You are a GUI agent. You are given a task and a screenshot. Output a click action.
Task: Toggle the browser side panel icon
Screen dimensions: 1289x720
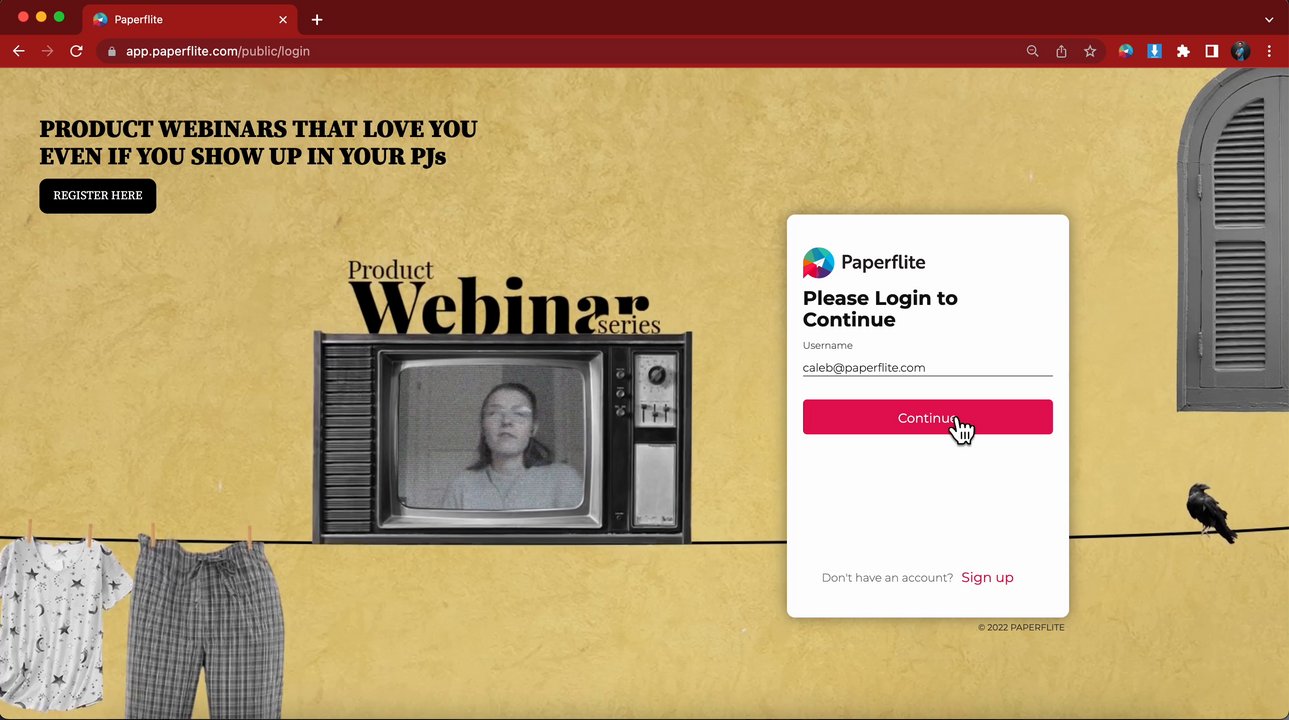[1211, 51]
